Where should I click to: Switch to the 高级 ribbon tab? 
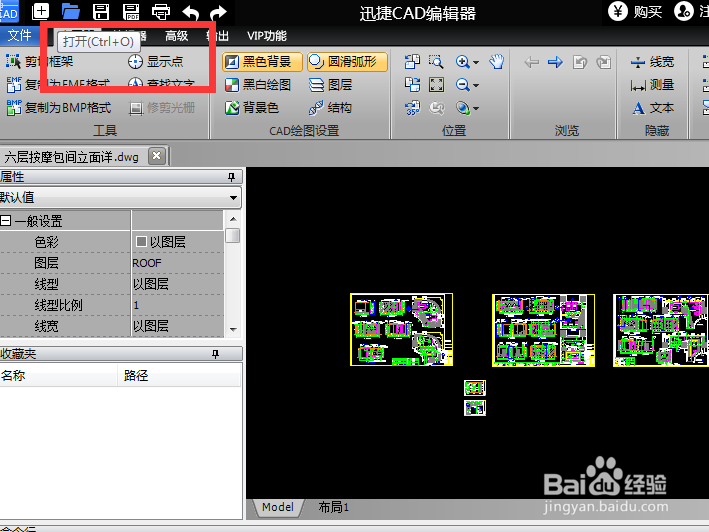pos(176,36)
